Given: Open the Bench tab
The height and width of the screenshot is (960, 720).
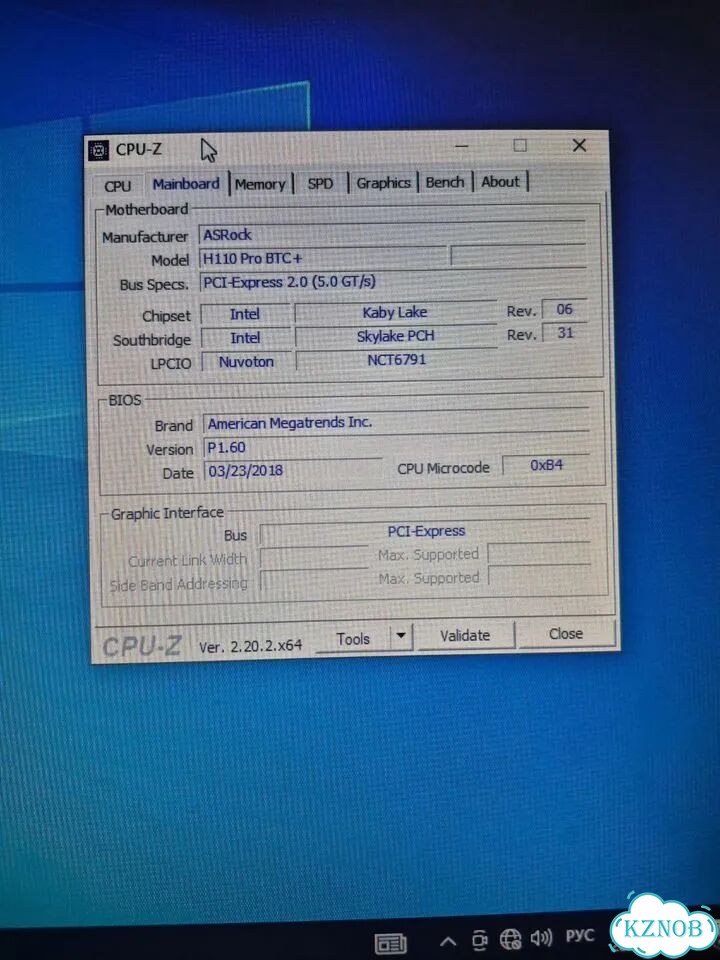Looking at the screenshot, I should point(444,182).
